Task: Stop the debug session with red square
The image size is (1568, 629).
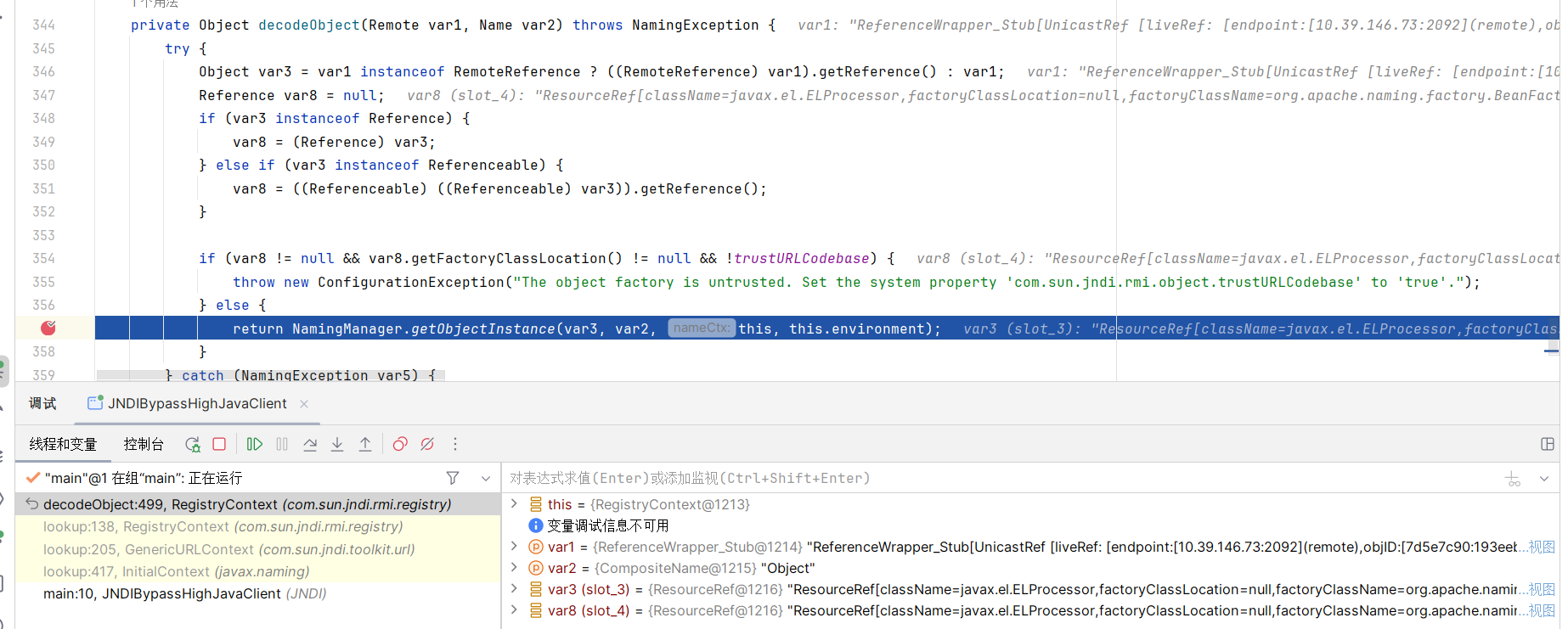Action: click(x=219, y=444)
